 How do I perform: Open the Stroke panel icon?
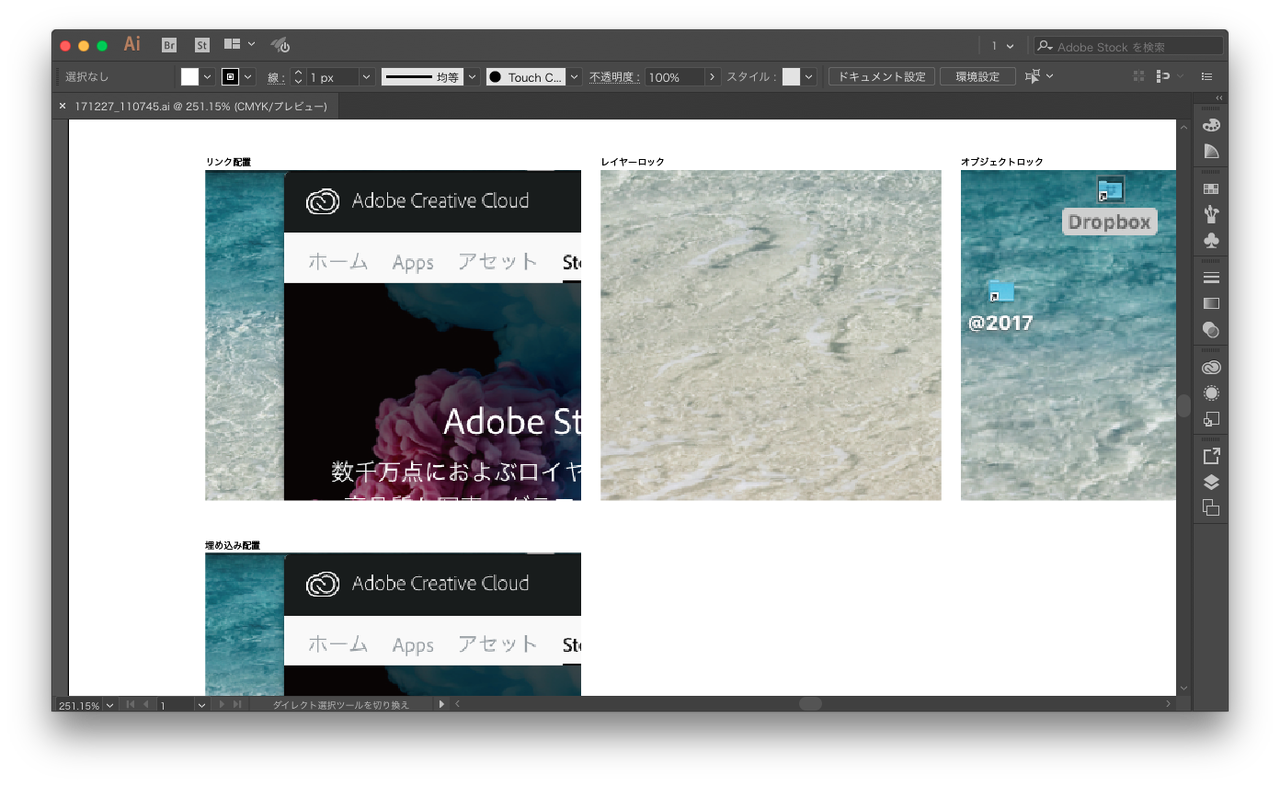pyautogui.click(x=1211, y=277)
